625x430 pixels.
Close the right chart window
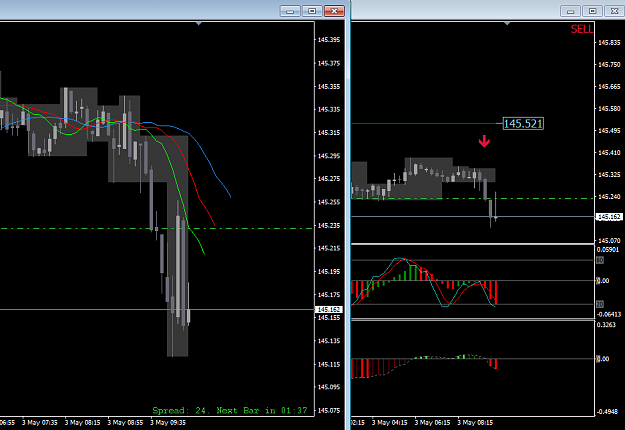(615, 11)
